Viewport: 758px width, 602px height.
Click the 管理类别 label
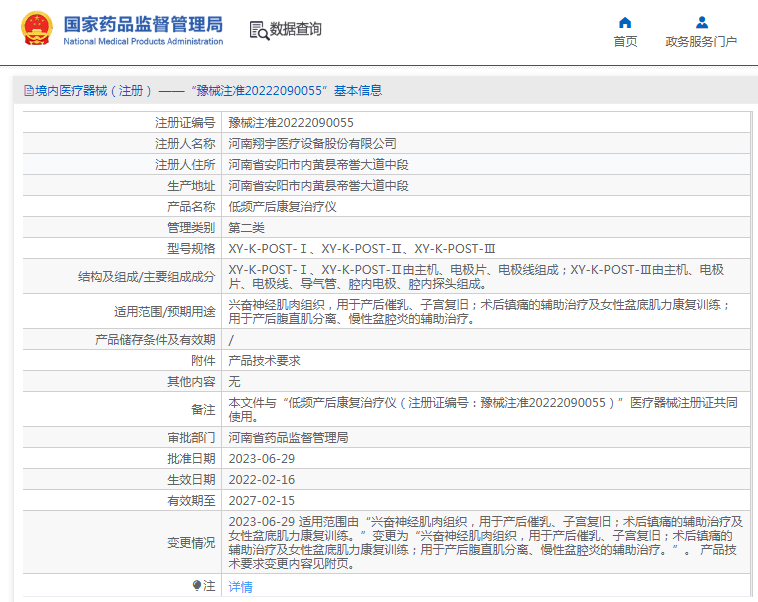pyautogui.click(x=191, y=228)
